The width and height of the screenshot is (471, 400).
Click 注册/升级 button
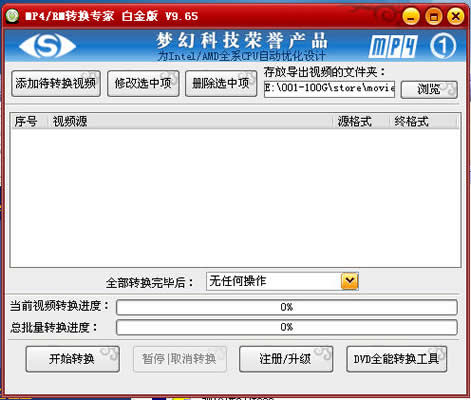286,359
